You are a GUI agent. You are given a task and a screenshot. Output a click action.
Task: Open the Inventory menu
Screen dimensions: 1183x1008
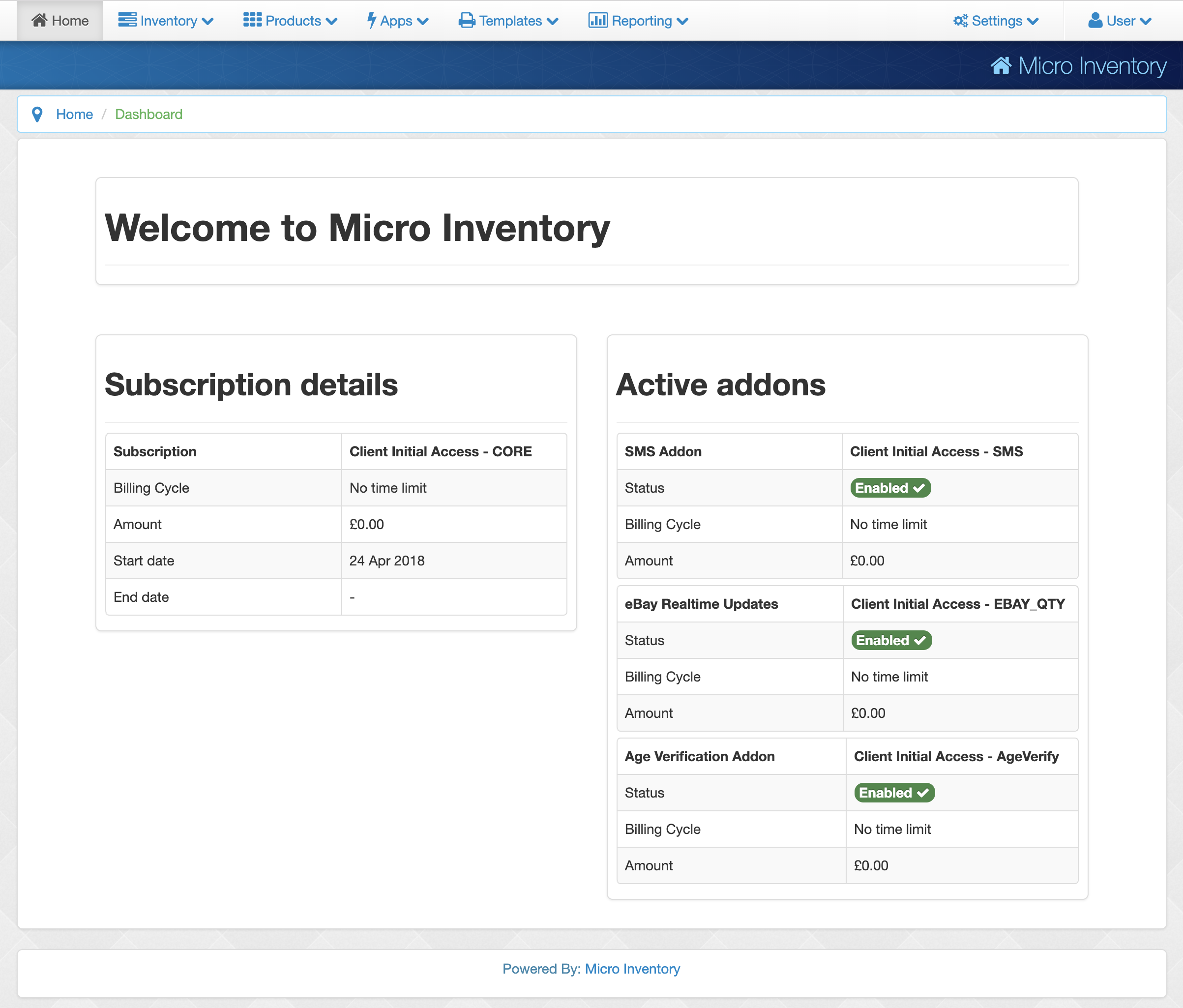[166, 21]
